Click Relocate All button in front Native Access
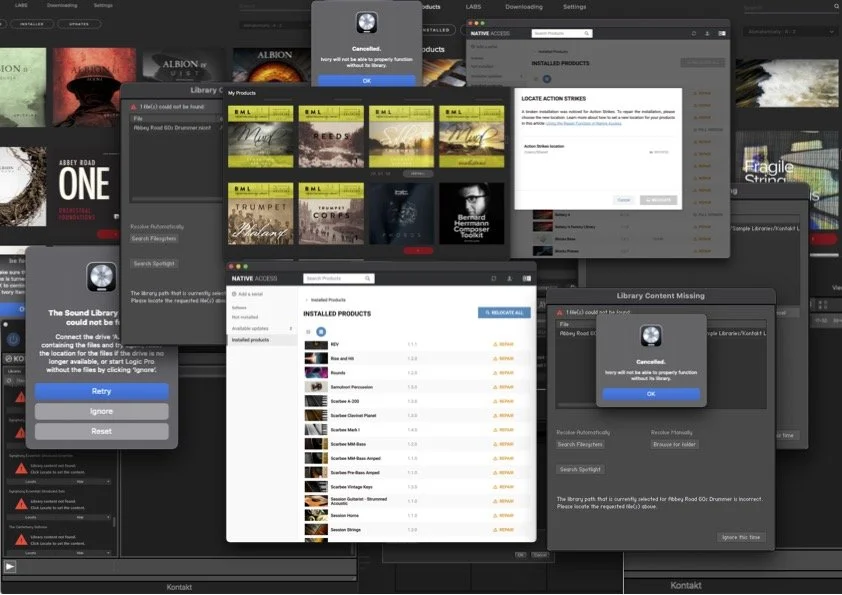Image resolution: width=842 pixels, height=595 pixels. (504, 313)
